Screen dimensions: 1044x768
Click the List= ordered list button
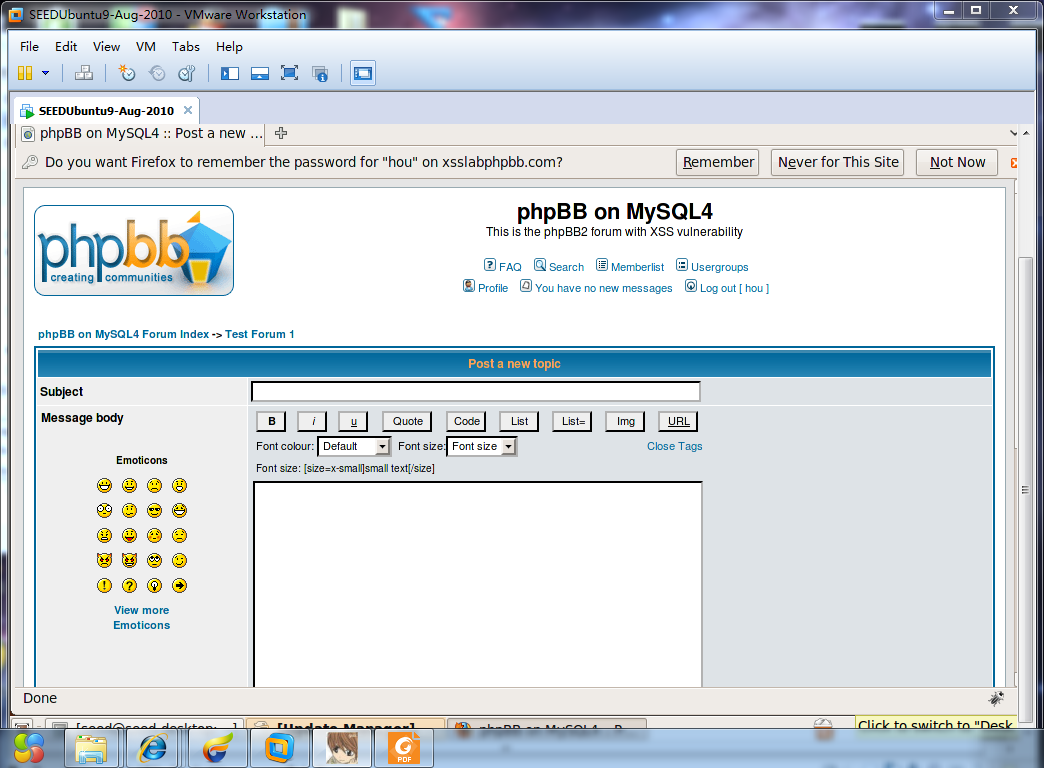point(573,422)
